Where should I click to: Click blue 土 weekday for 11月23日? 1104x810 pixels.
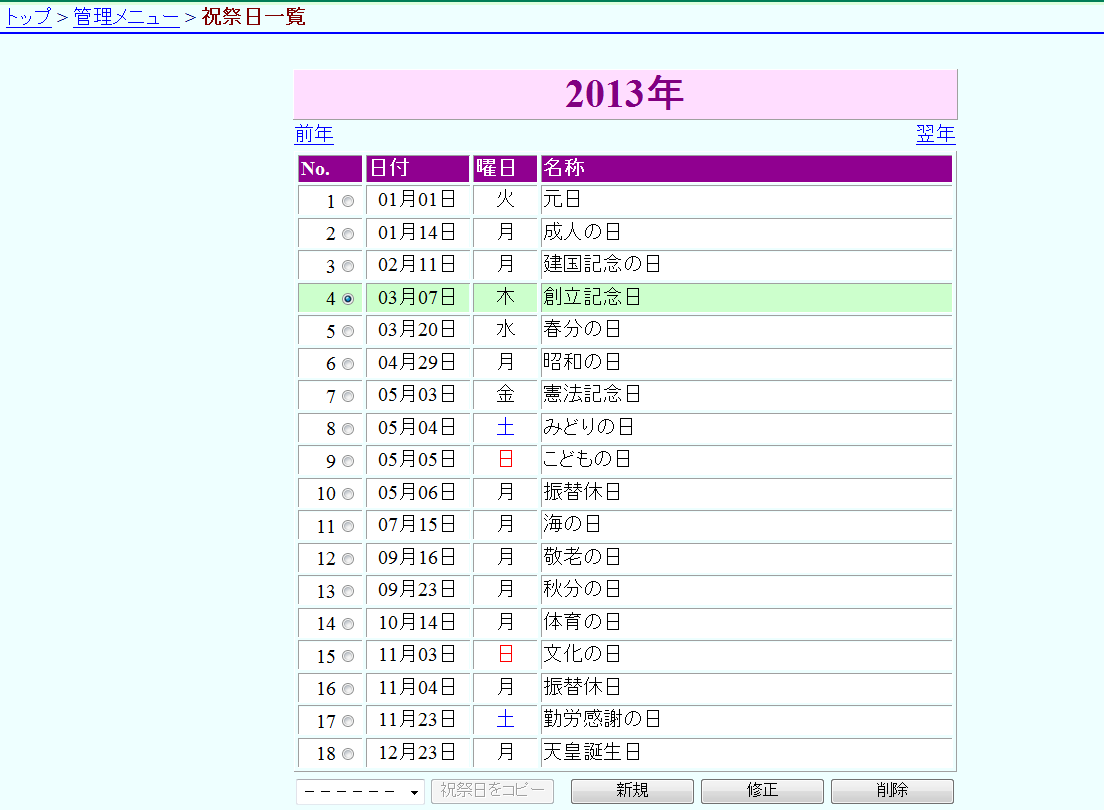[506, 719]
